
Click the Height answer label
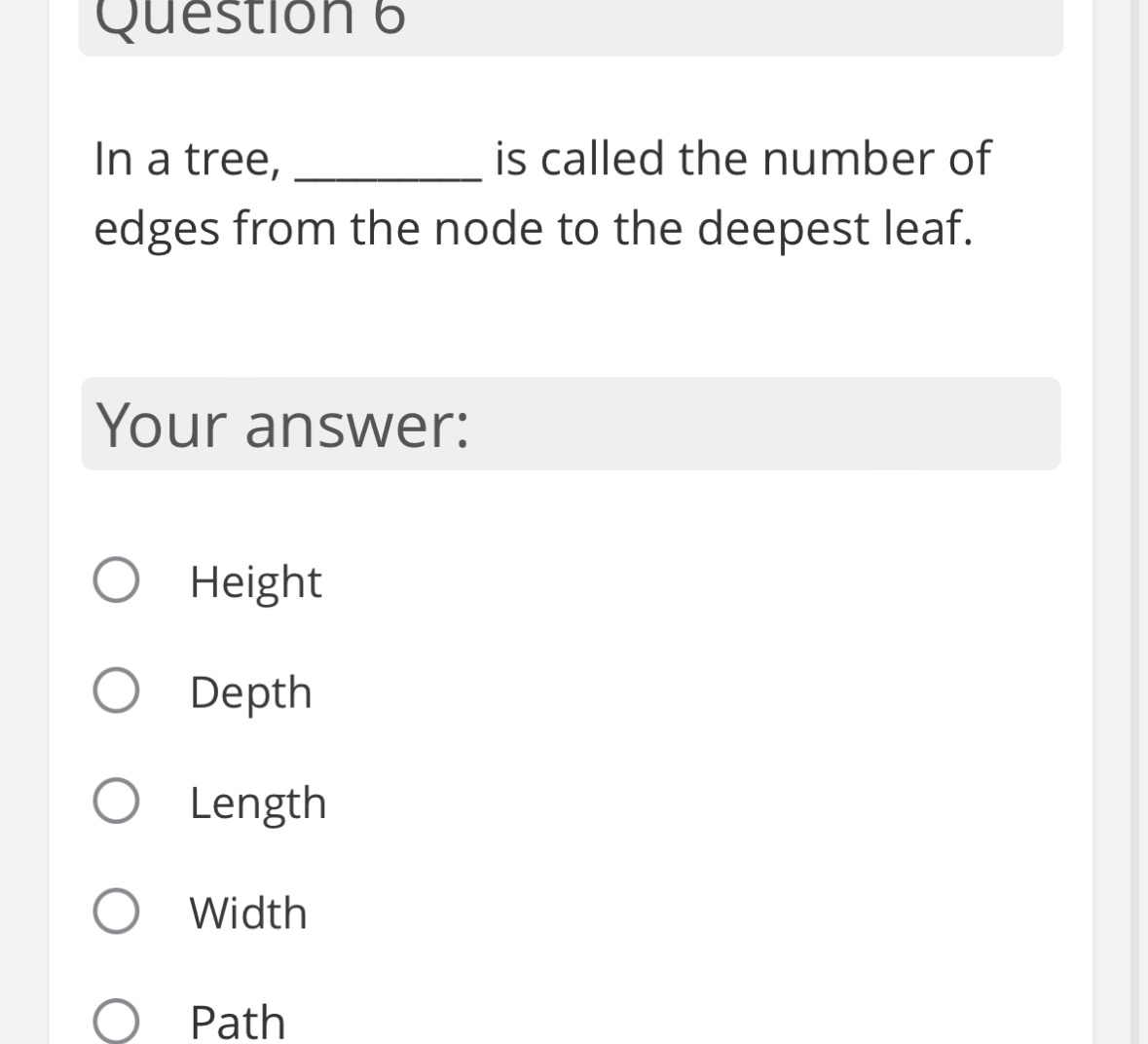[255, 581]
